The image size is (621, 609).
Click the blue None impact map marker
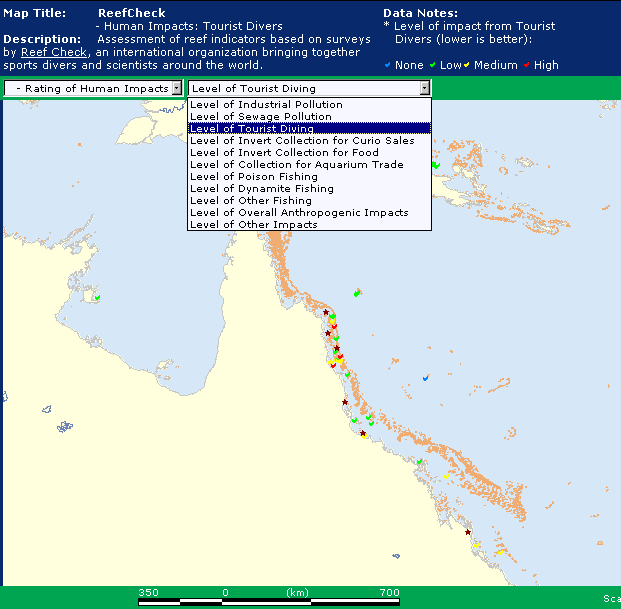[x=426, y=378]
